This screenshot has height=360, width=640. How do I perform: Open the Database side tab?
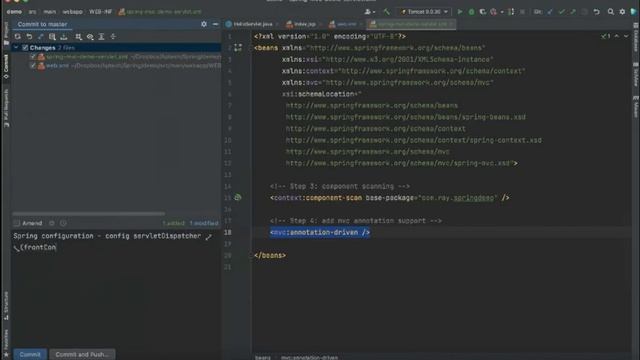click(x=636, y=38)
